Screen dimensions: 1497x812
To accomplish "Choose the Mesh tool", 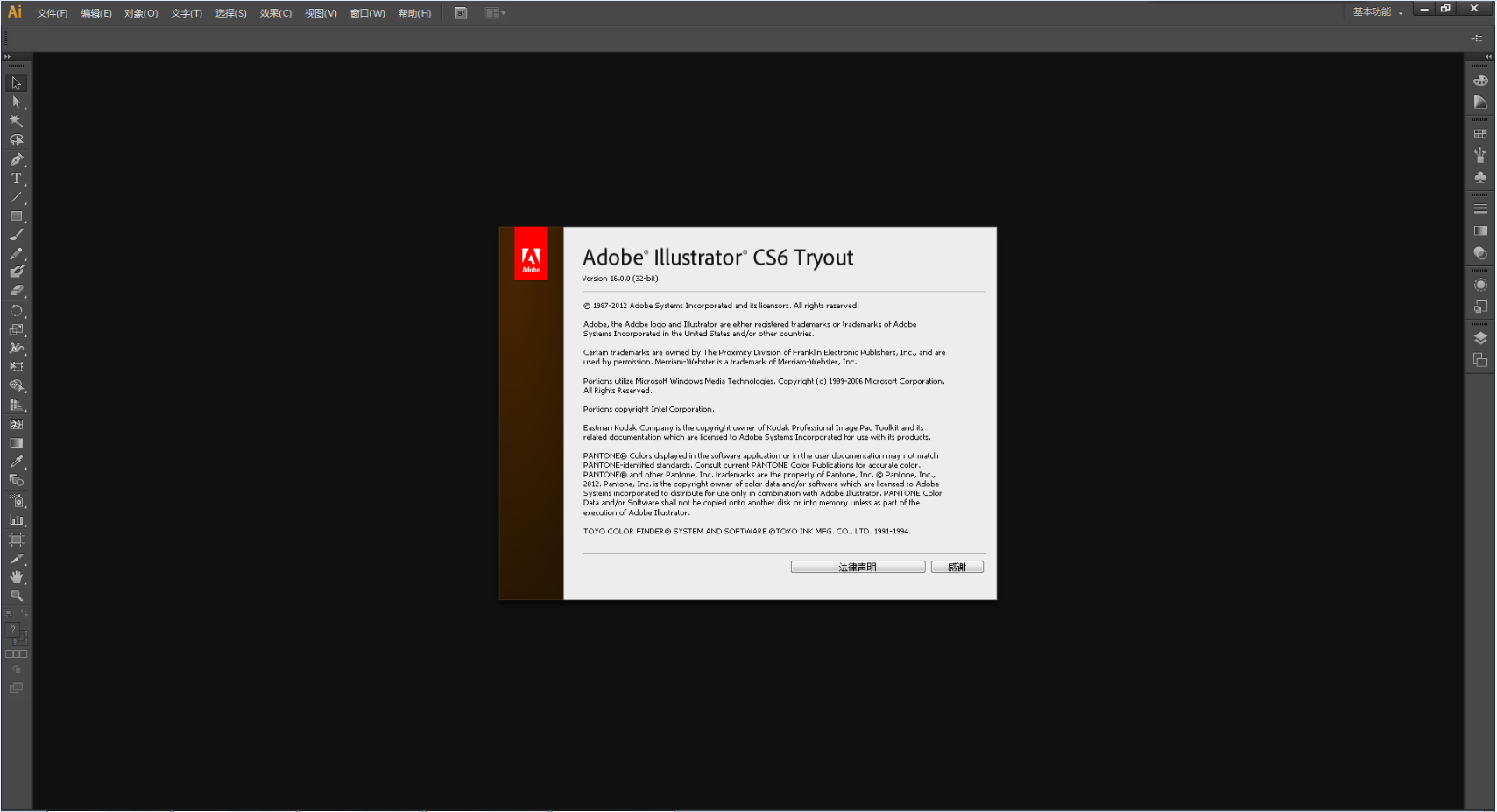I will click(17, 424).
